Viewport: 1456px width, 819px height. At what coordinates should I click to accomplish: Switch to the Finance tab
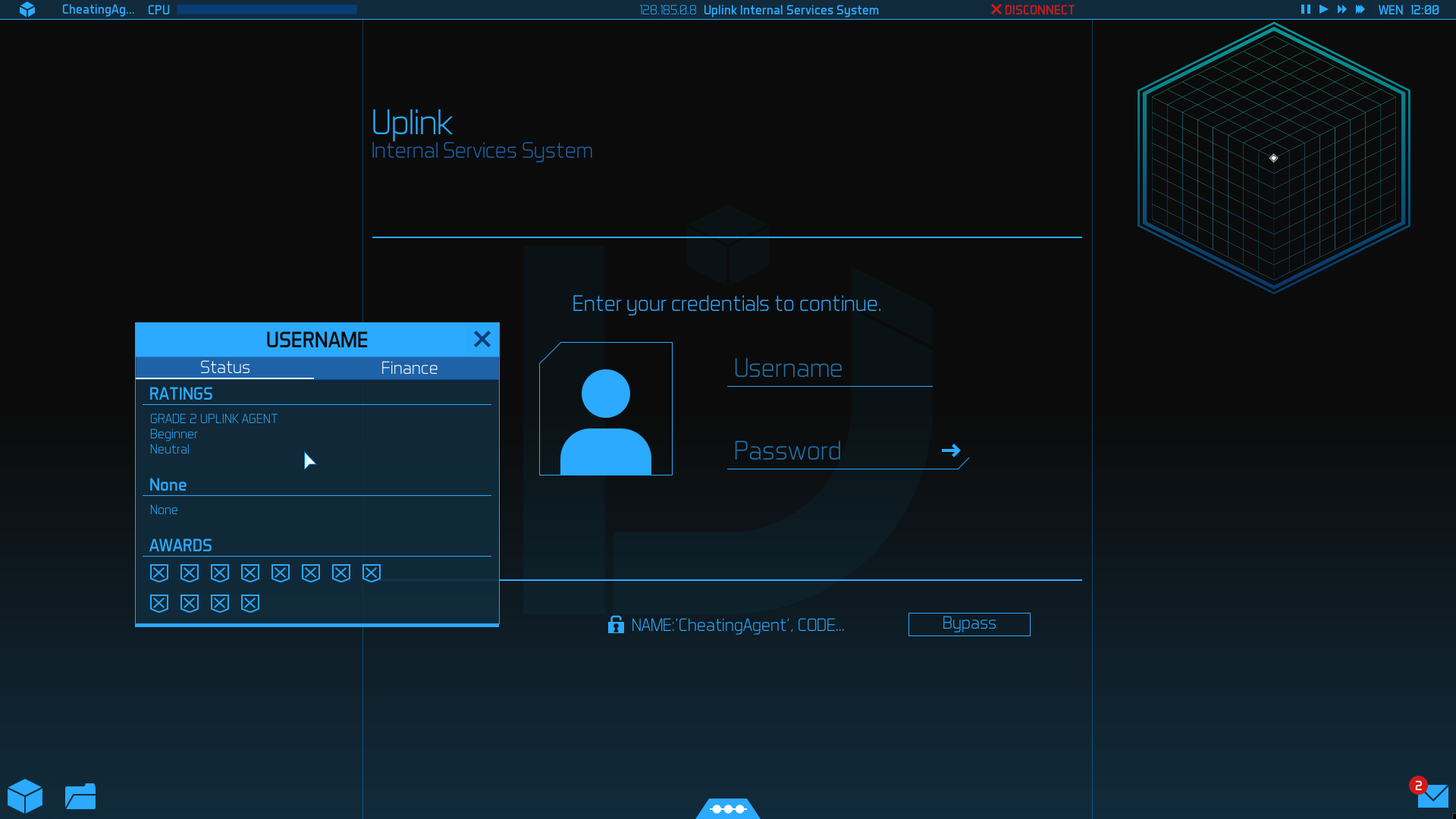pyautogui.click(x=409, y=368)
